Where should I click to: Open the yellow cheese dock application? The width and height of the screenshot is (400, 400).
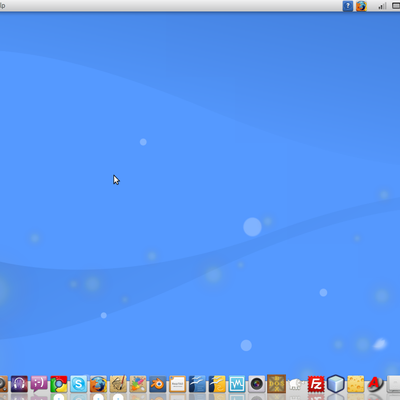point(355,384)
